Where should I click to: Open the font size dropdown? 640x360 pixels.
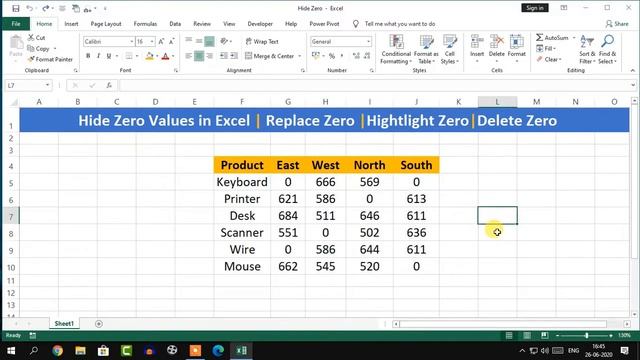152,42
